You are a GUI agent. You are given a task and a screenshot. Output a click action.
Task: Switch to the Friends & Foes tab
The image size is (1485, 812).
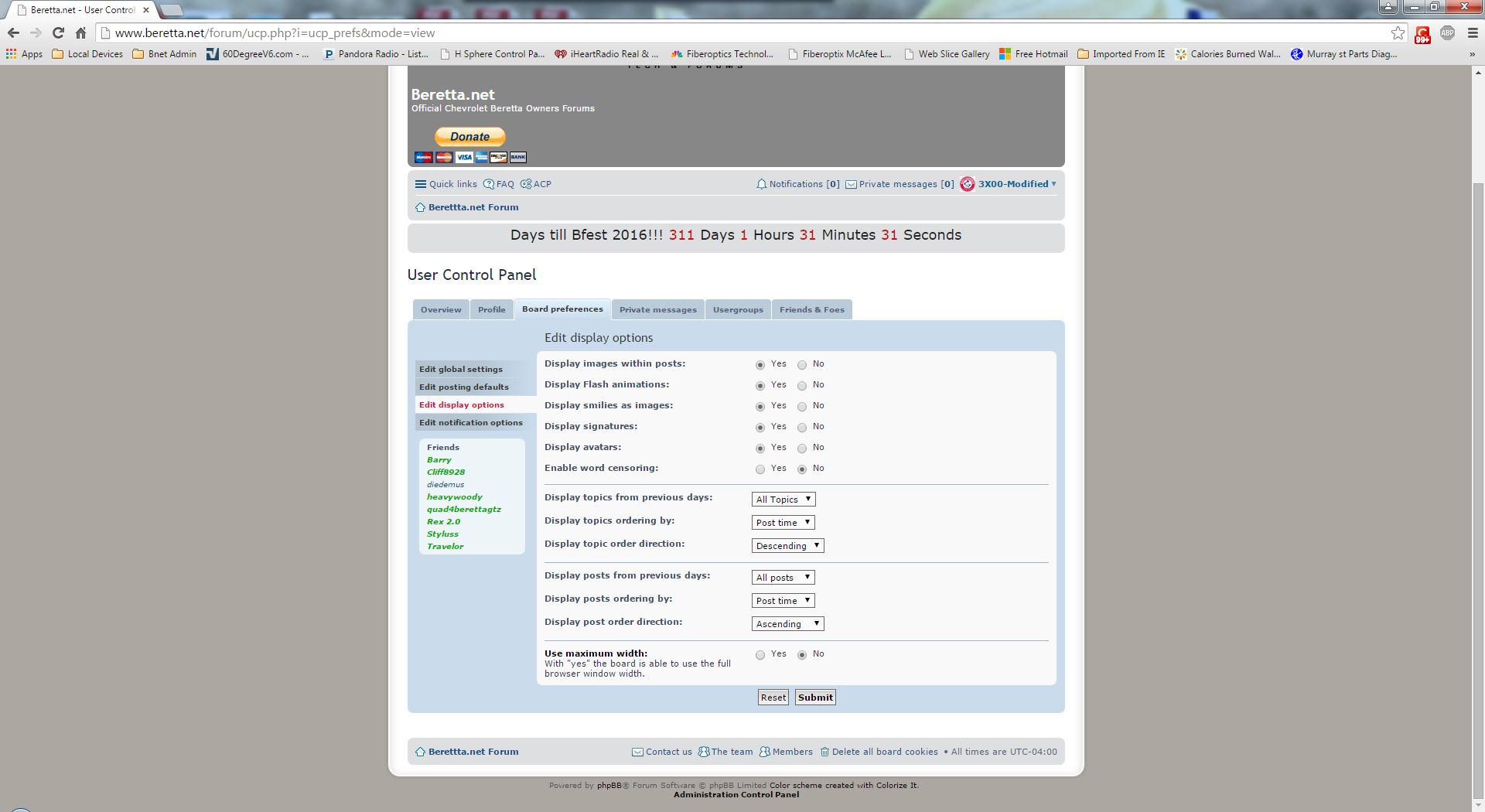(x=811, y=309)
